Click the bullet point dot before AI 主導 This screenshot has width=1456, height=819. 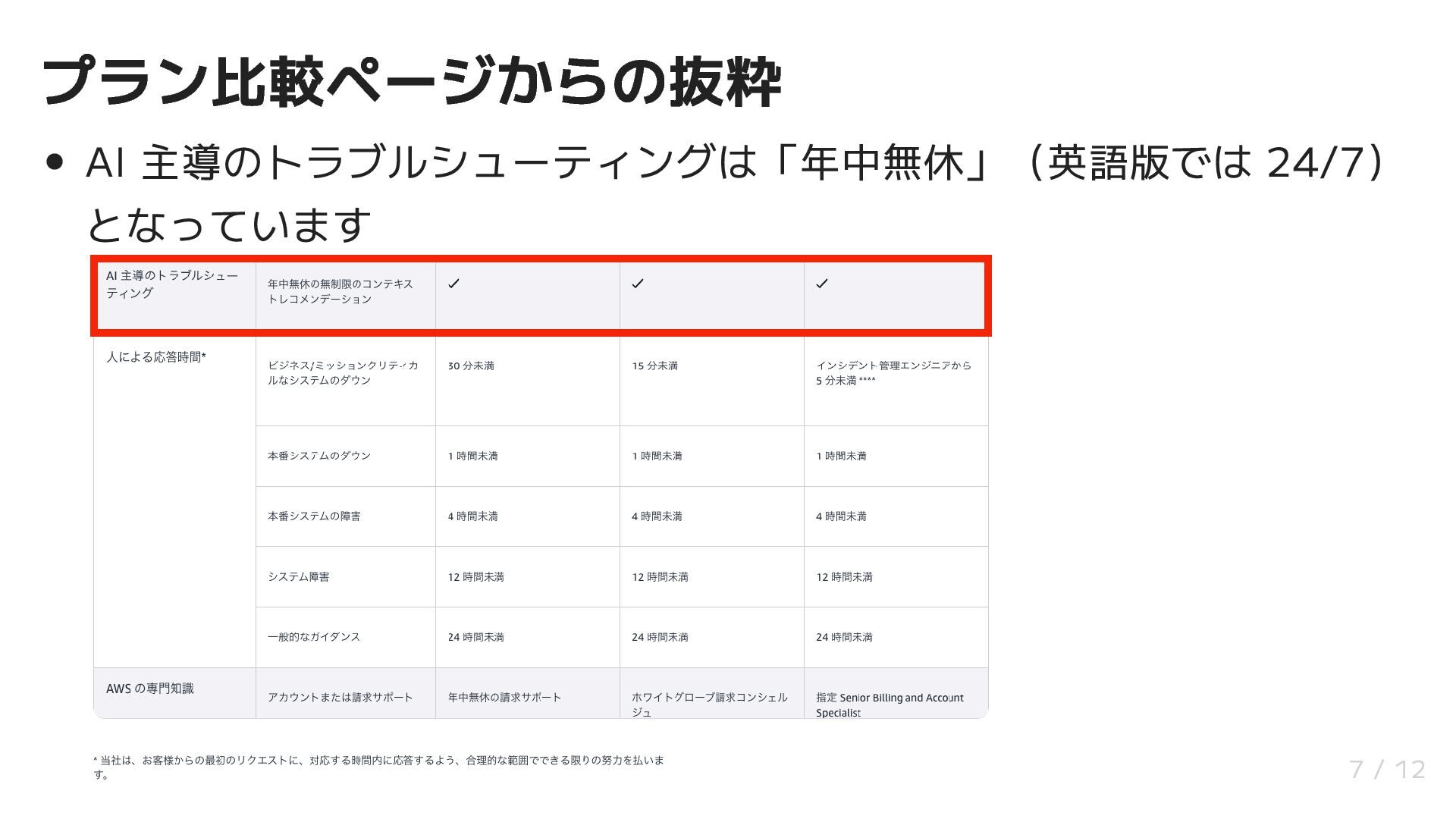[54, 162]
